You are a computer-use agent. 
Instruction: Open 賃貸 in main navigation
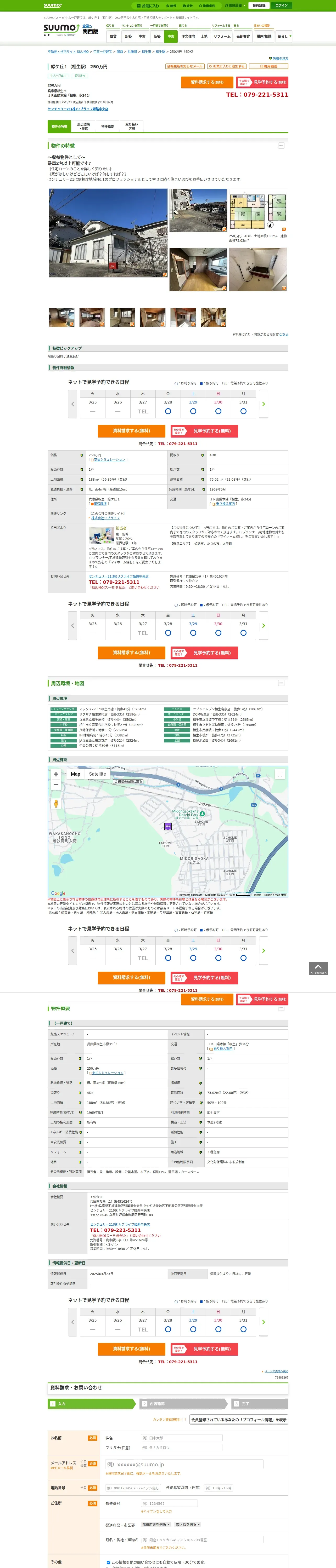tap(113, 37)
